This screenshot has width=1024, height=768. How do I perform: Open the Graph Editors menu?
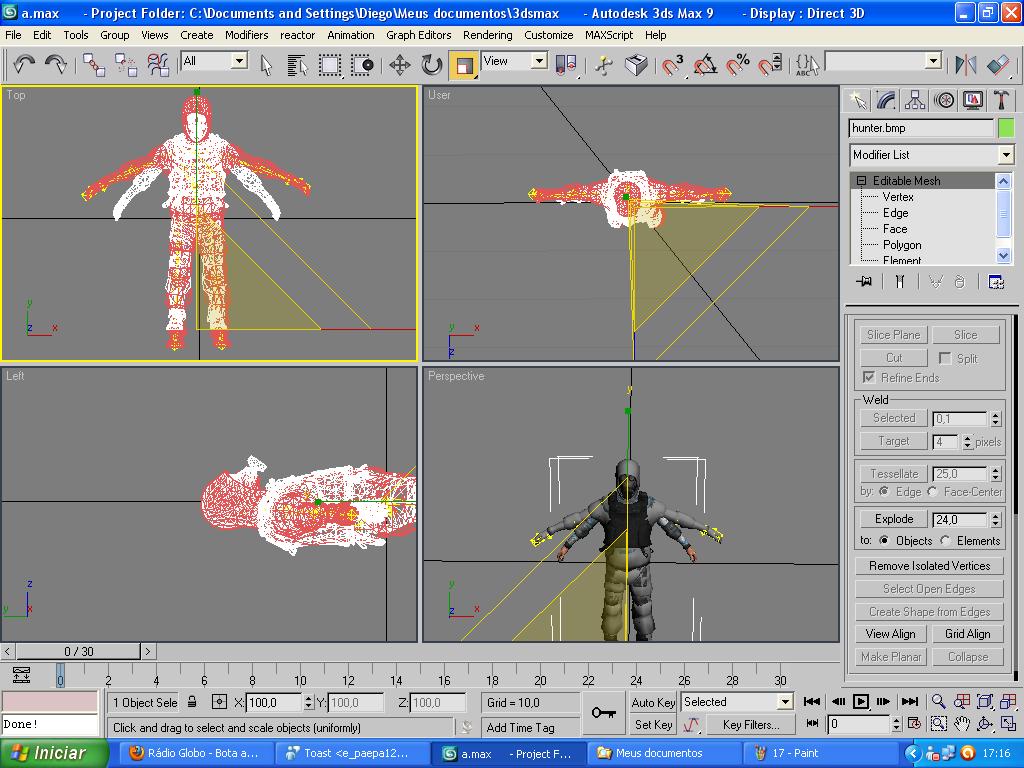(x=419, y=35)
